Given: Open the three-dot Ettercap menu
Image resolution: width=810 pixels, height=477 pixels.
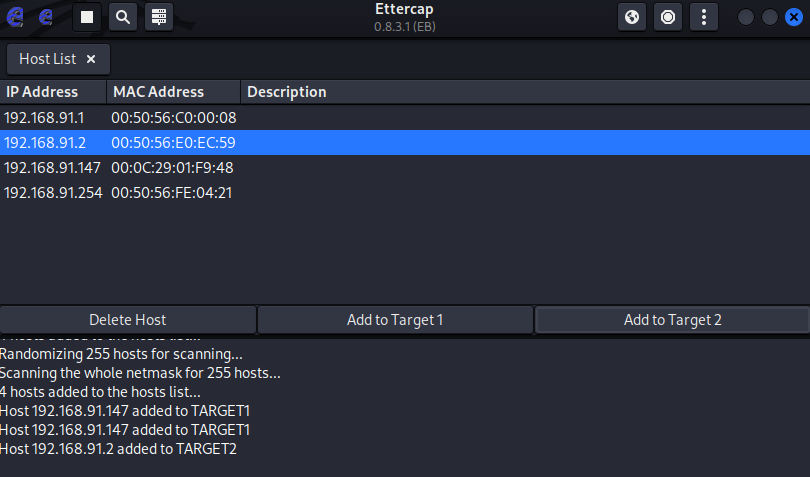Looking at the screenshot, I should [704, 17].
